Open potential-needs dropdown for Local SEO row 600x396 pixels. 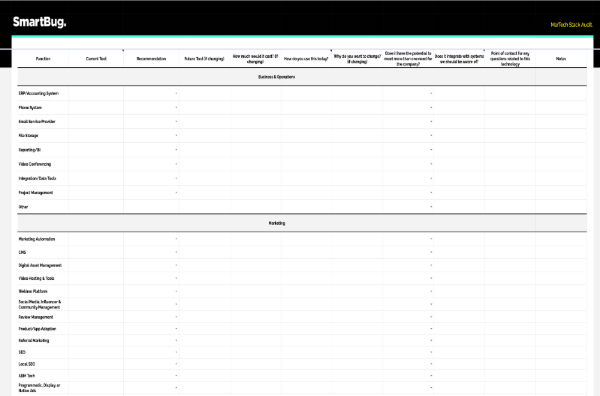tap(431, 364)
